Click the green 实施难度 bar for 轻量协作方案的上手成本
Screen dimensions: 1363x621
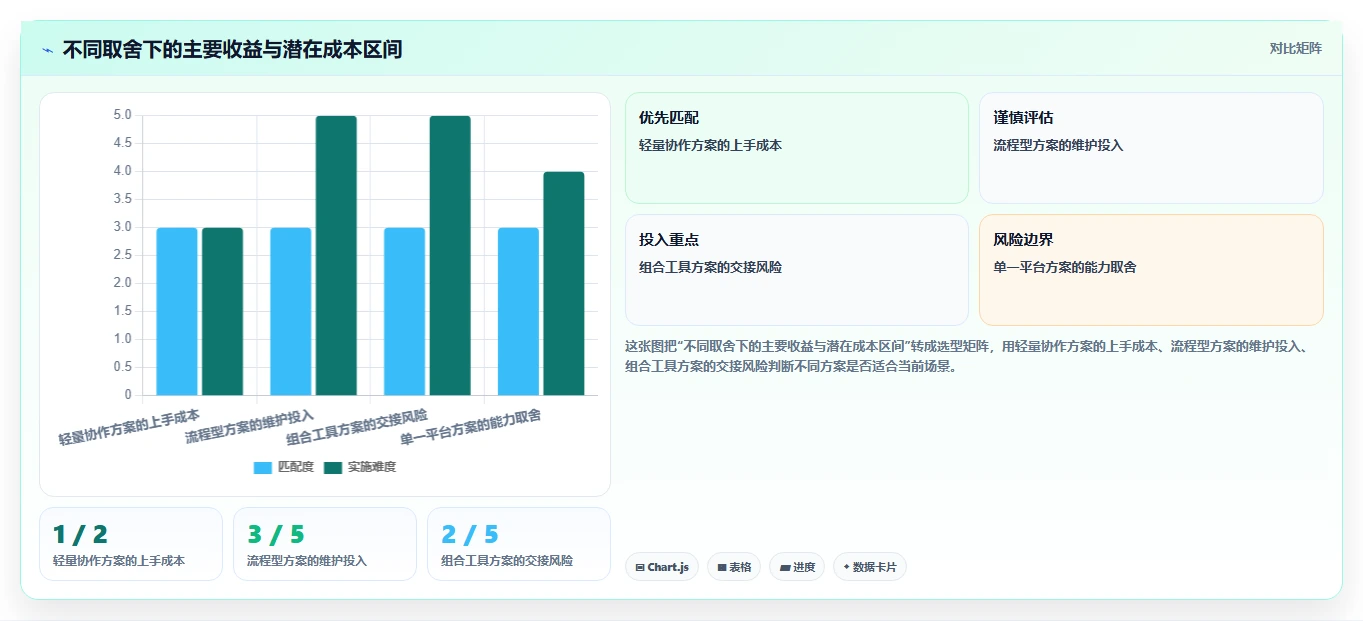point(222,311)
